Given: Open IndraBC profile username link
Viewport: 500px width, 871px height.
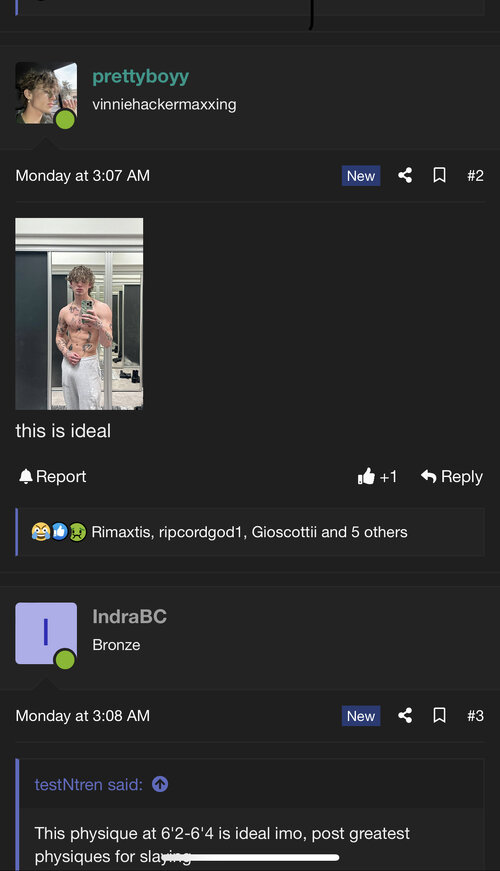Looking at the screenshot, I should click(x=129, y=616).
